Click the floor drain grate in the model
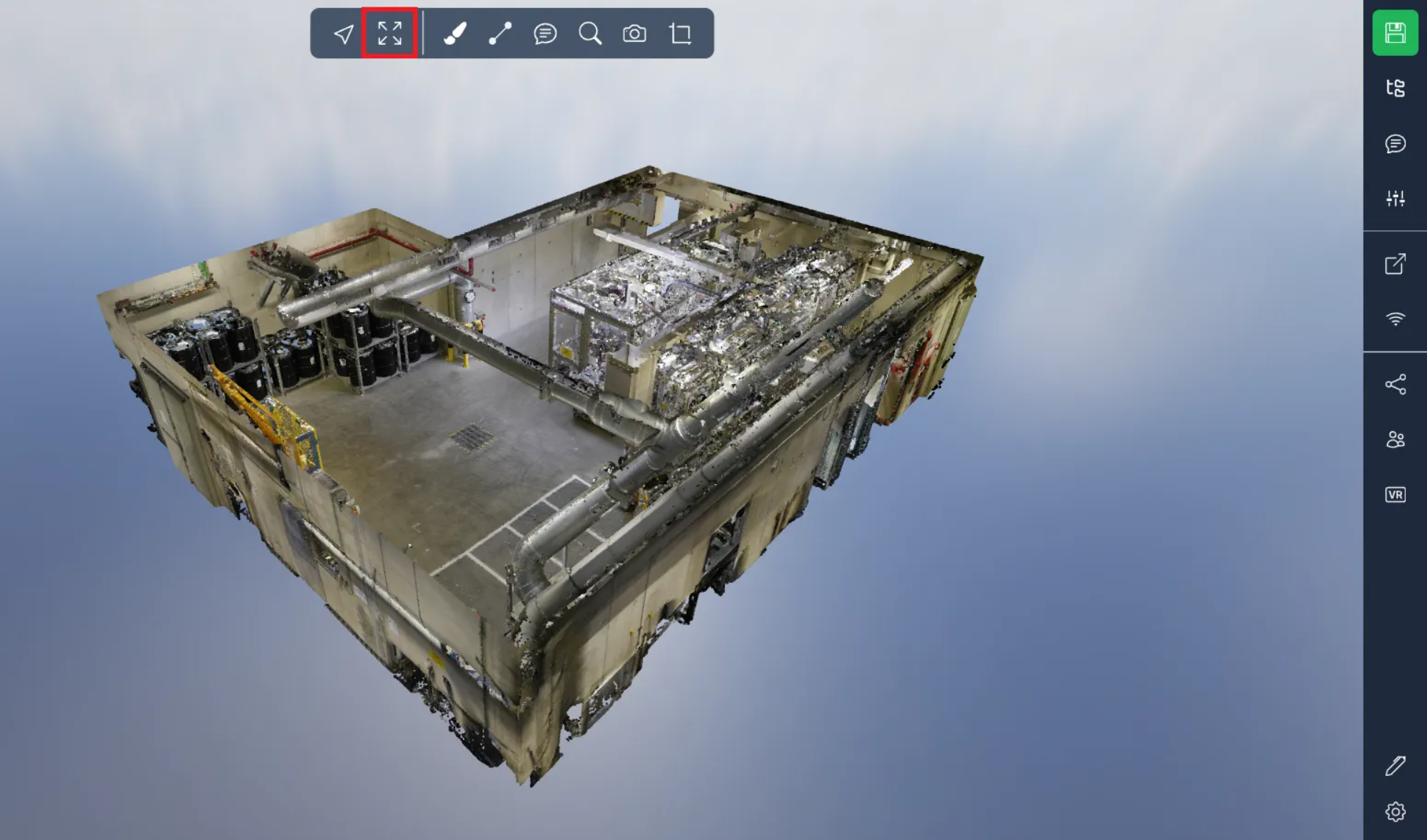 472,438
